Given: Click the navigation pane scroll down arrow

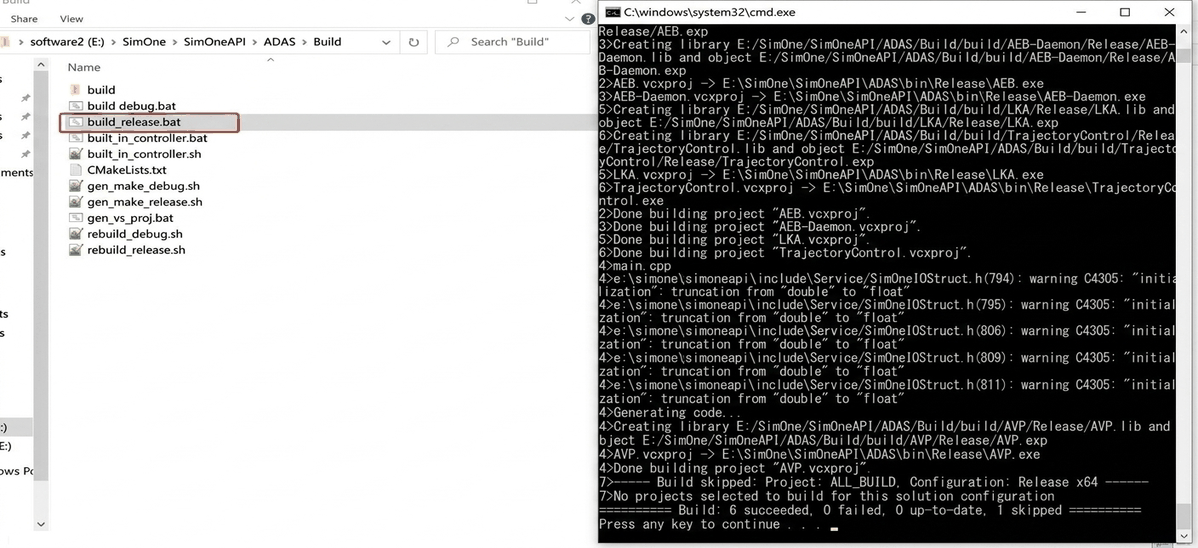Looking at the screenshot, I should click(x=41, y=524).
